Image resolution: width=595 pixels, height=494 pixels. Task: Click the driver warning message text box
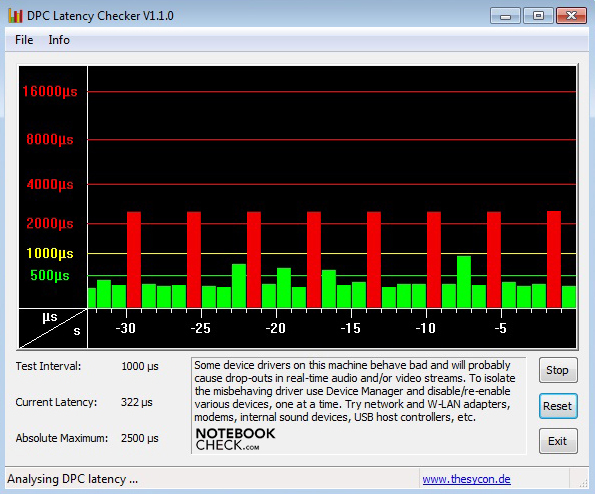pyautogui.click(x=359, y=405)
